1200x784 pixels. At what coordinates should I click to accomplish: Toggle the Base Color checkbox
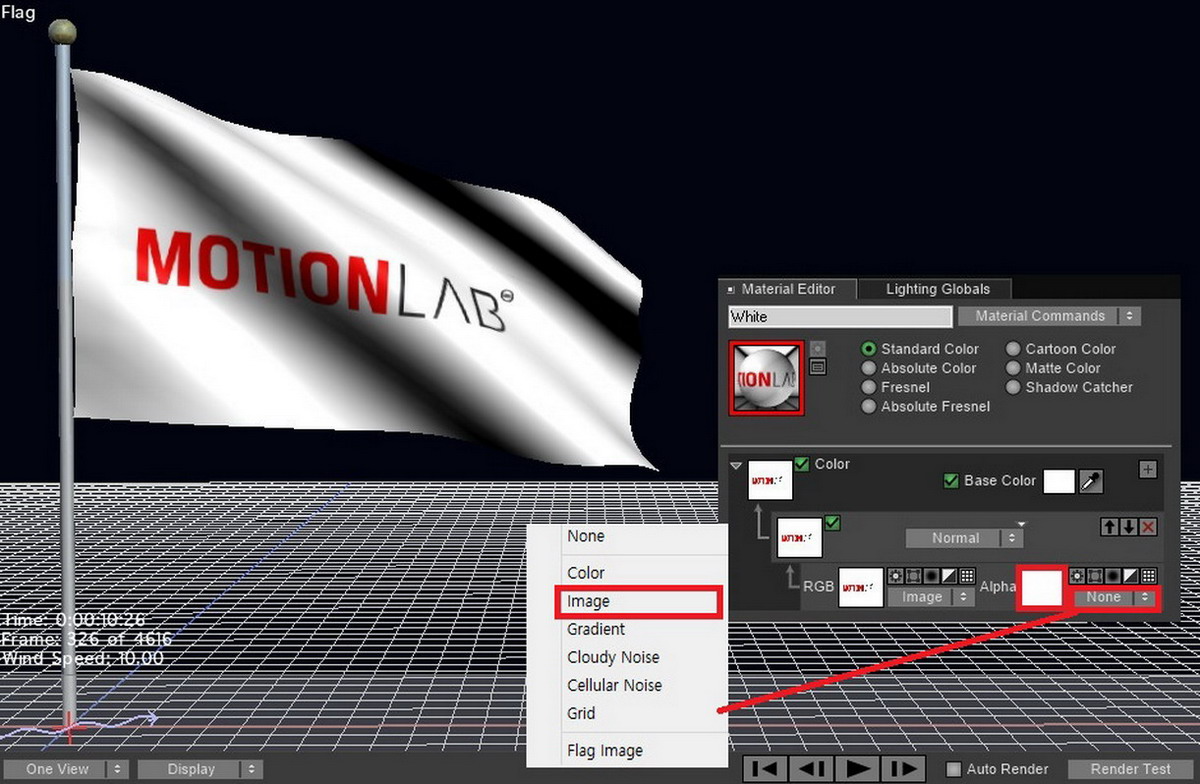tap(952, 481)
